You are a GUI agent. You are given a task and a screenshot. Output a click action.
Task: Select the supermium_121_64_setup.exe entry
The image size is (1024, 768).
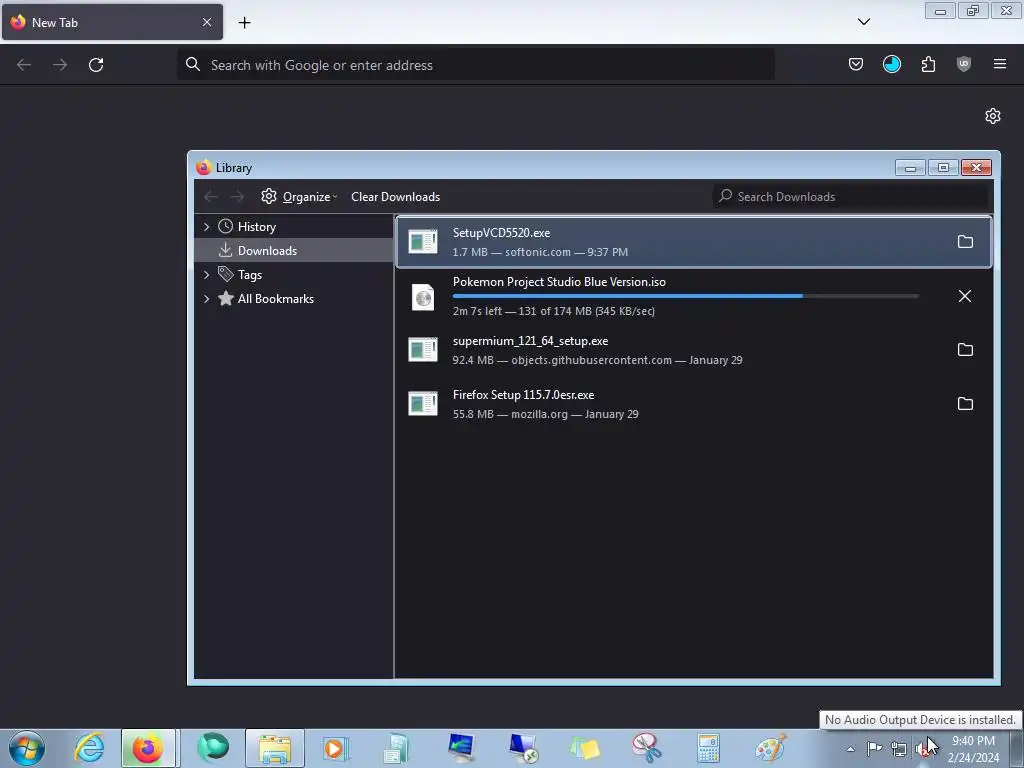[694, 350]
